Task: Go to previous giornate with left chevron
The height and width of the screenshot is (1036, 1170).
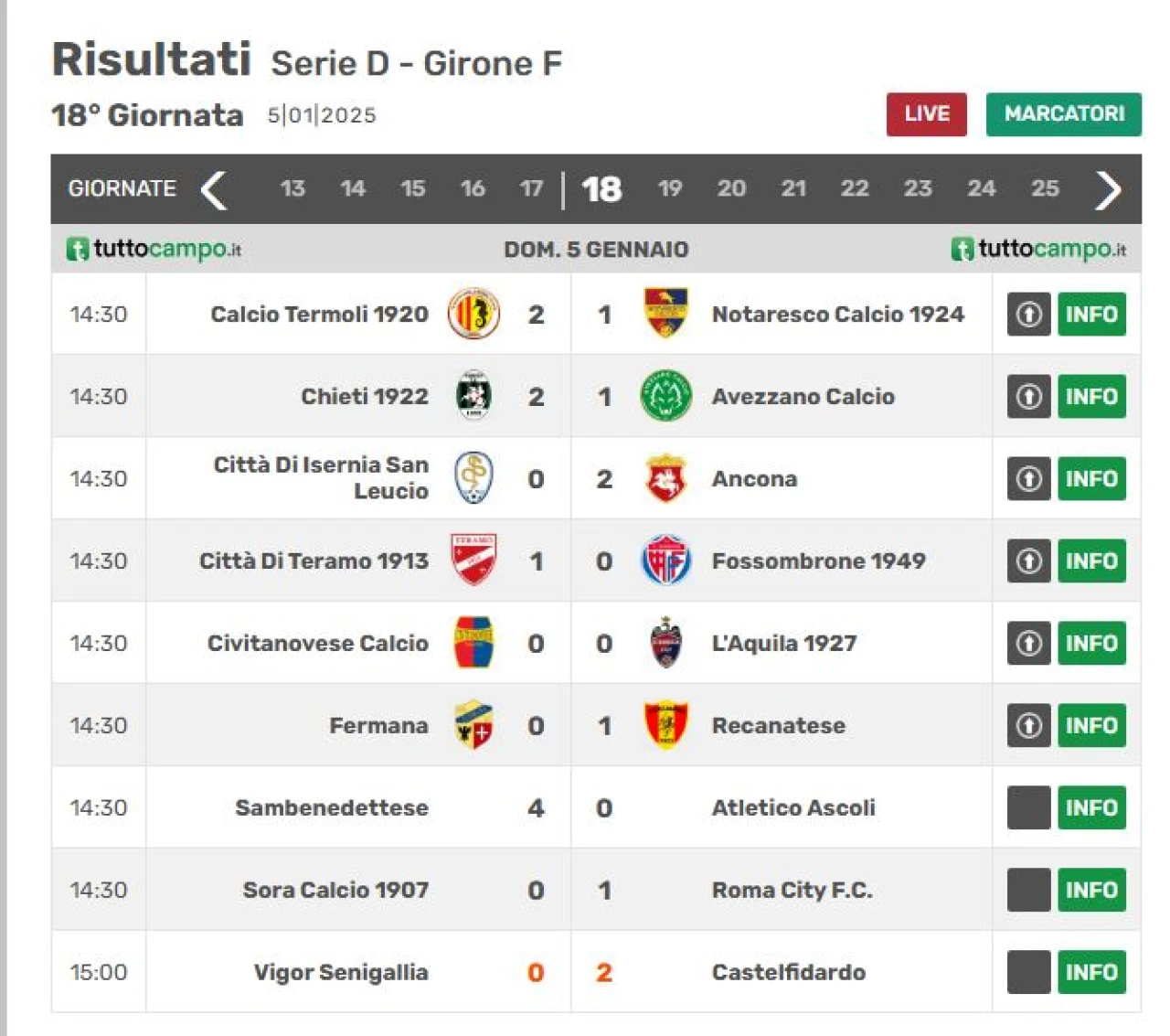Action: (x=213, y=190)
